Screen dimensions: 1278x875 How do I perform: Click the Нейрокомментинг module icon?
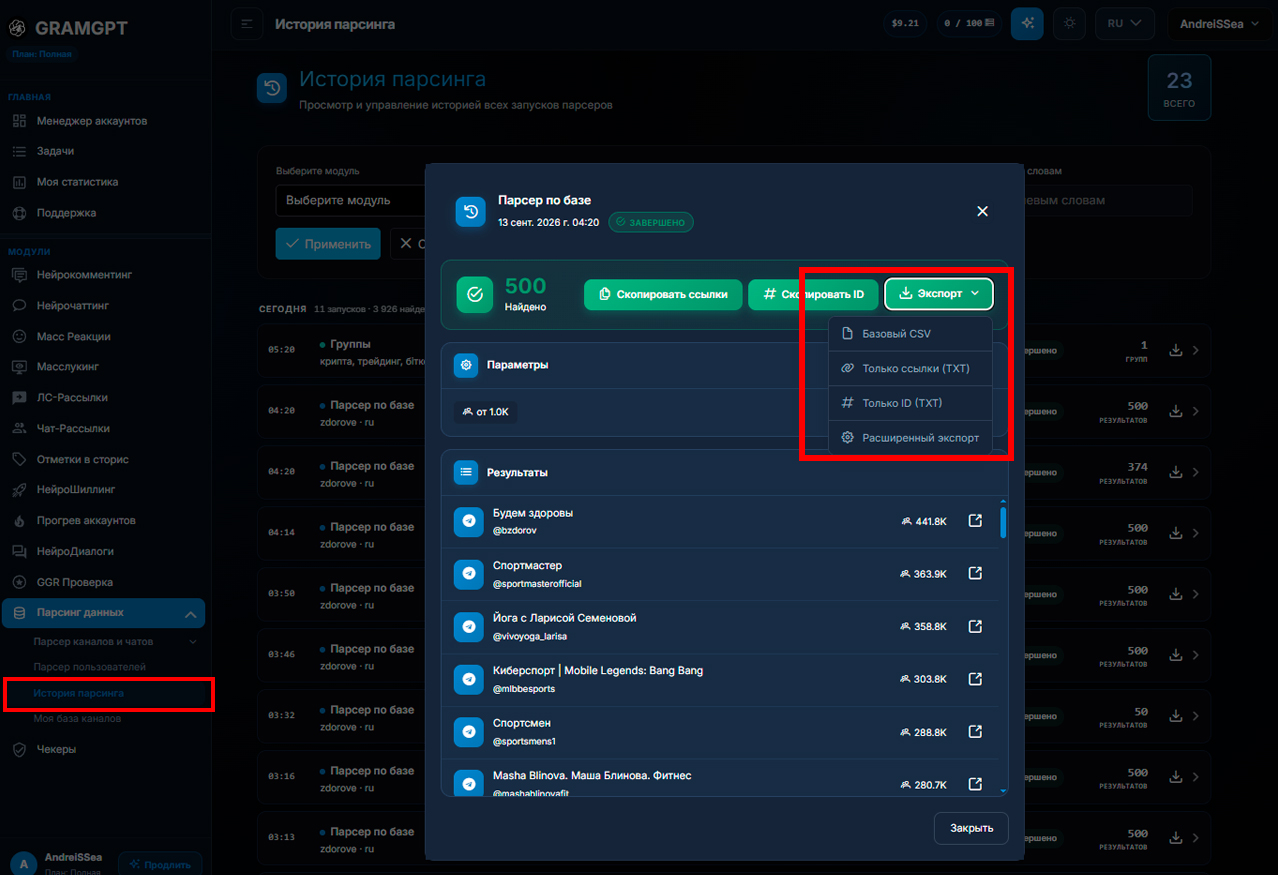[x=19, y=275]
